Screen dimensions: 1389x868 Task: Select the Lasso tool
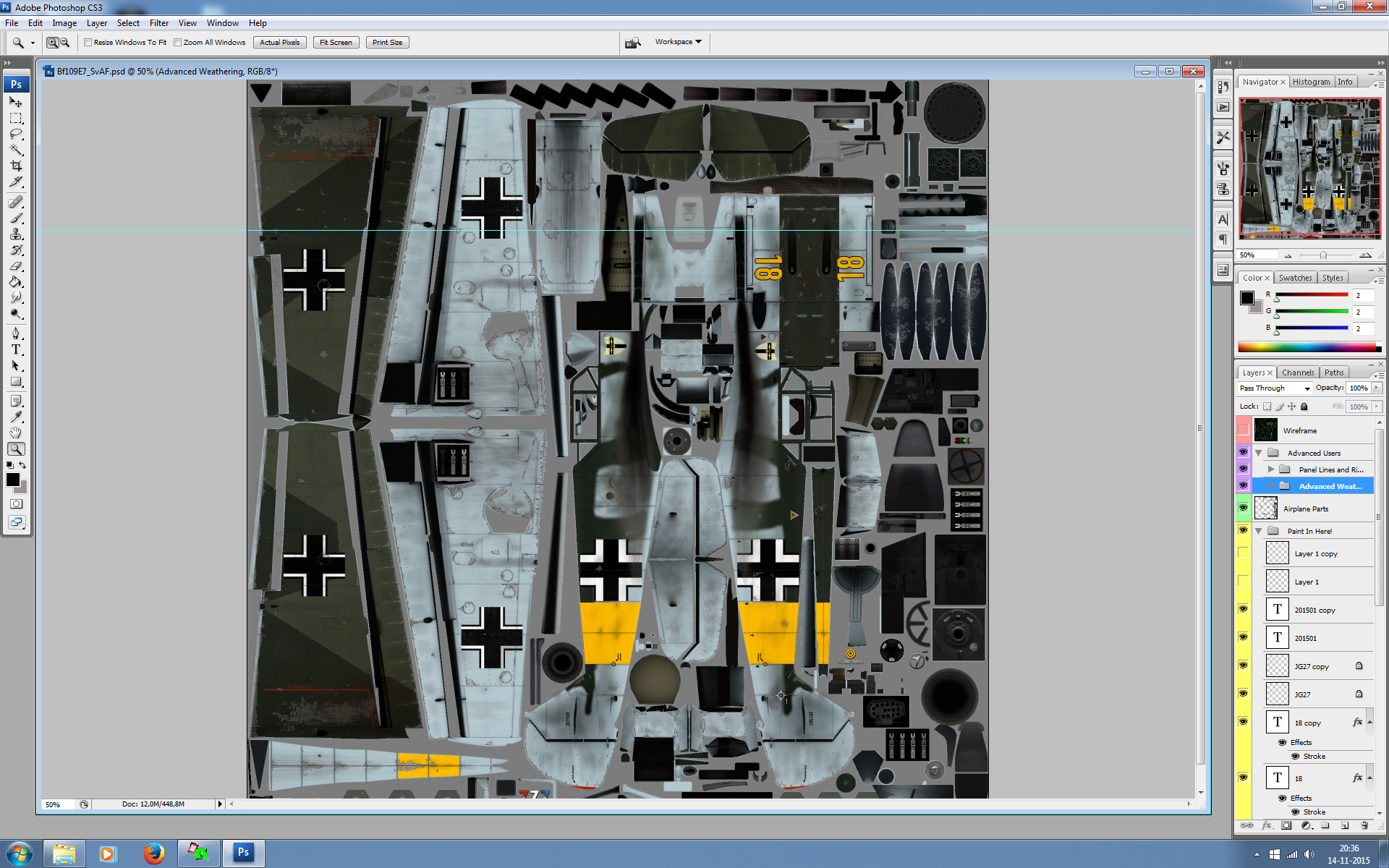(x=16, y=134)
